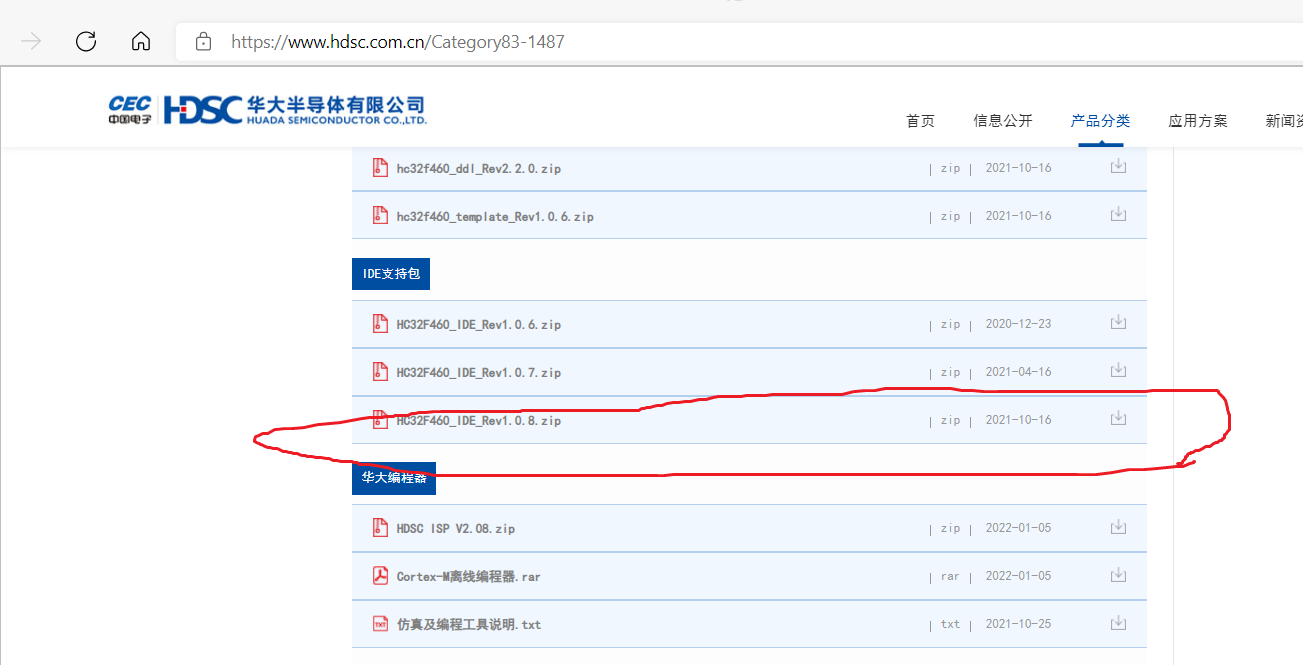The image size is (1303, 665).
Task: Open HC32F460_IDE_Rev1.0.8.zip file link
Action: 479,421
